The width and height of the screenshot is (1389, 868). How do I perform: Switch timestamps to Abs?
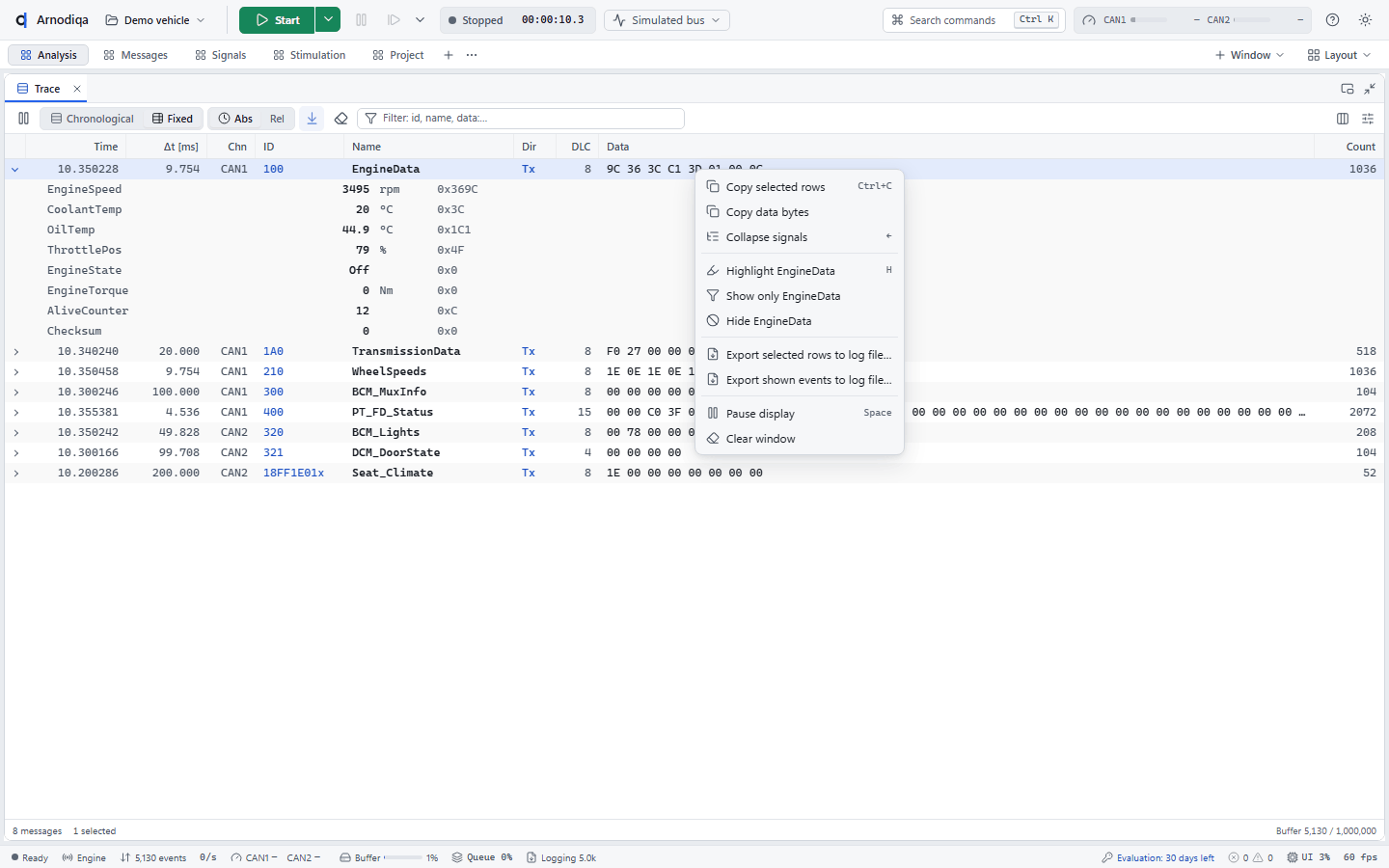pos(235,119)
